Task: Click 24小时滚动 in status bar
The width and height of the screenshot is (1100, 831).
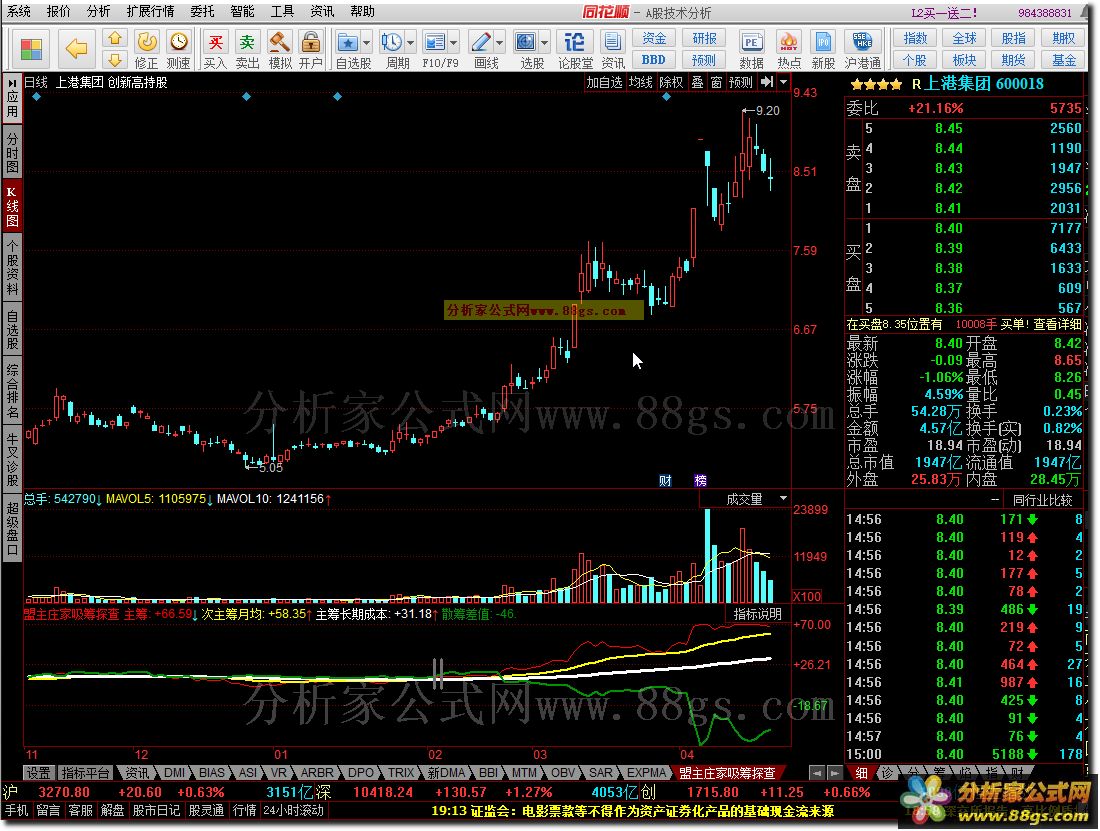Action: 294,811
